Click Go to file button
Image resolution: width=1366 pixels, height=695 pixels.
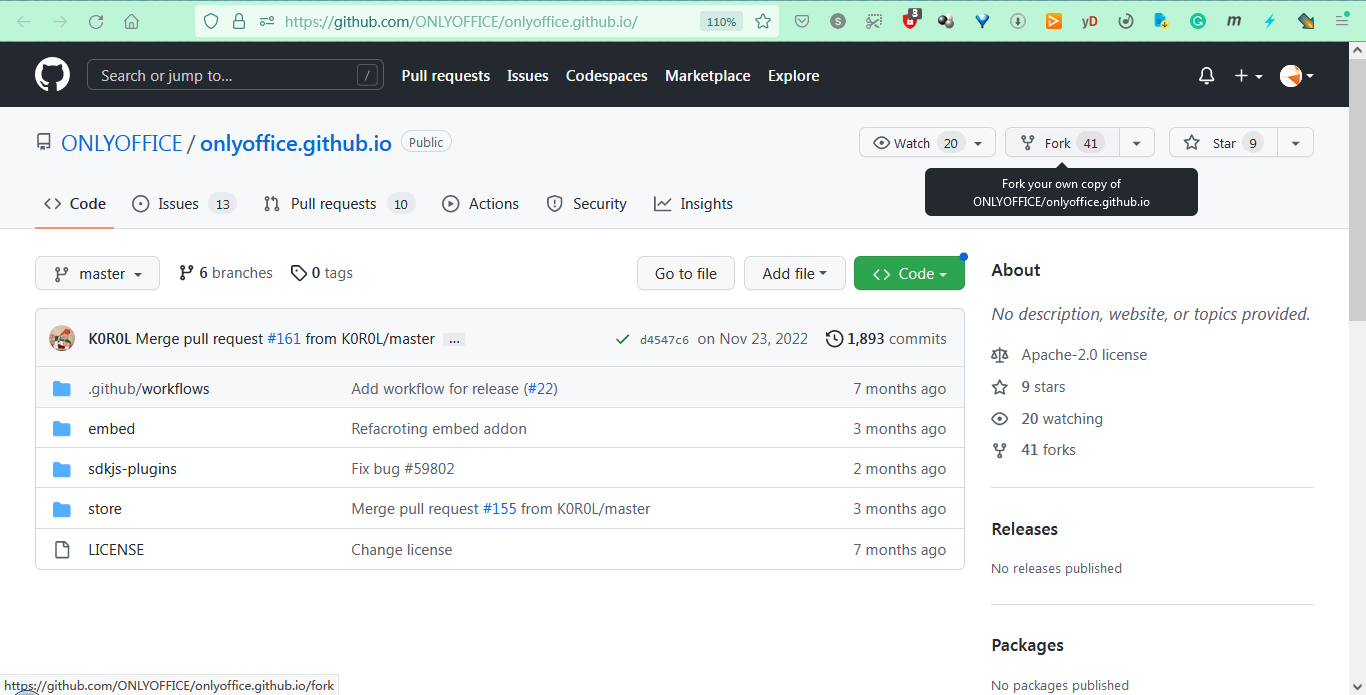(x=686, y=273)
